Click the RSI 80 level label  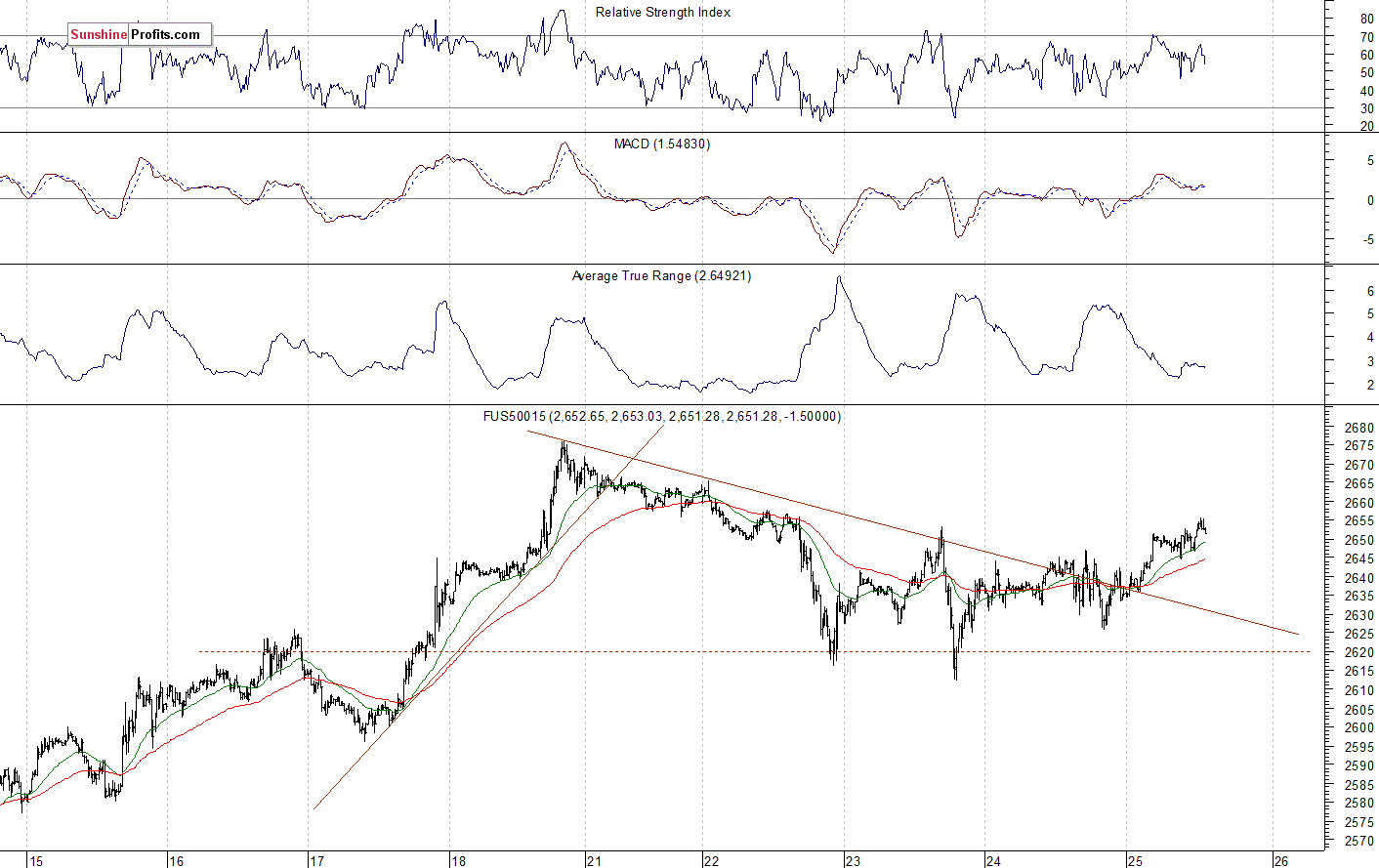tap(1367, 20)
